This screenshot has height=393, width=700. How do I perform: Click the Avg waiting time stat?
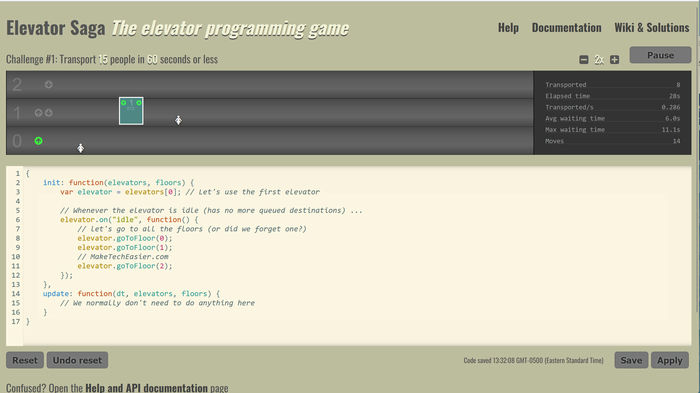(x=612, y=118)
